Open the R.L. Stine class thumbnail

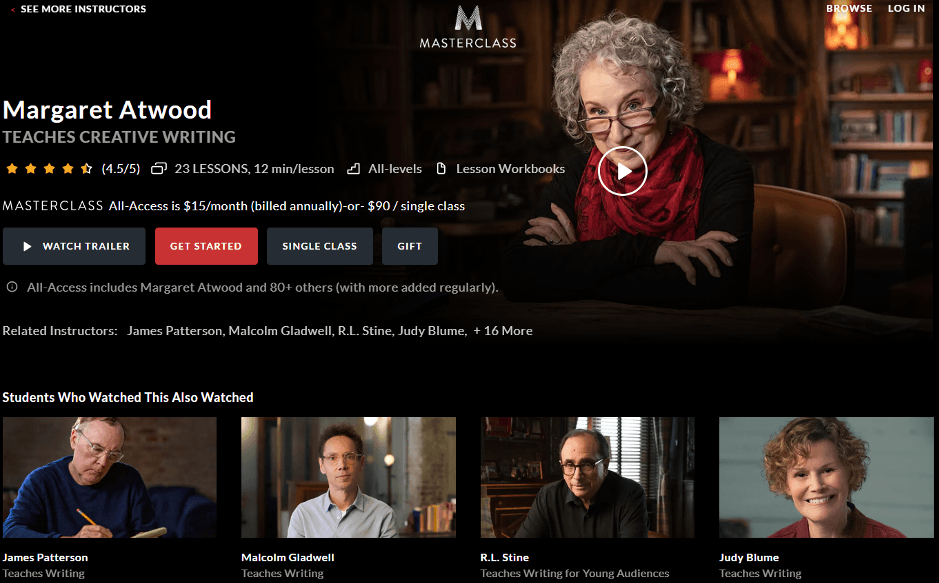pos(587,478)
